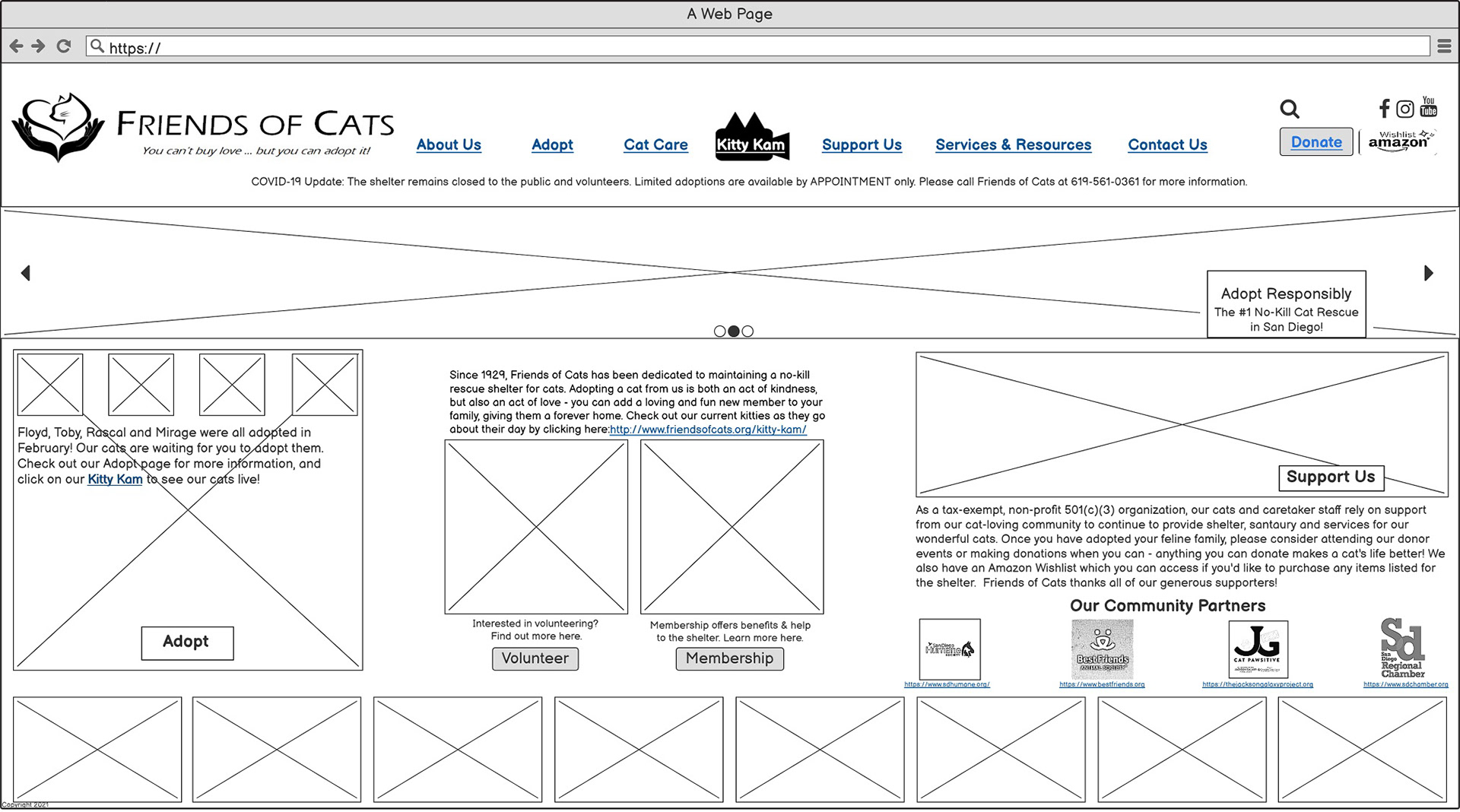1460x812 pixels.
Task: Go back with the browser back arrow
Action: click(16, 46)
